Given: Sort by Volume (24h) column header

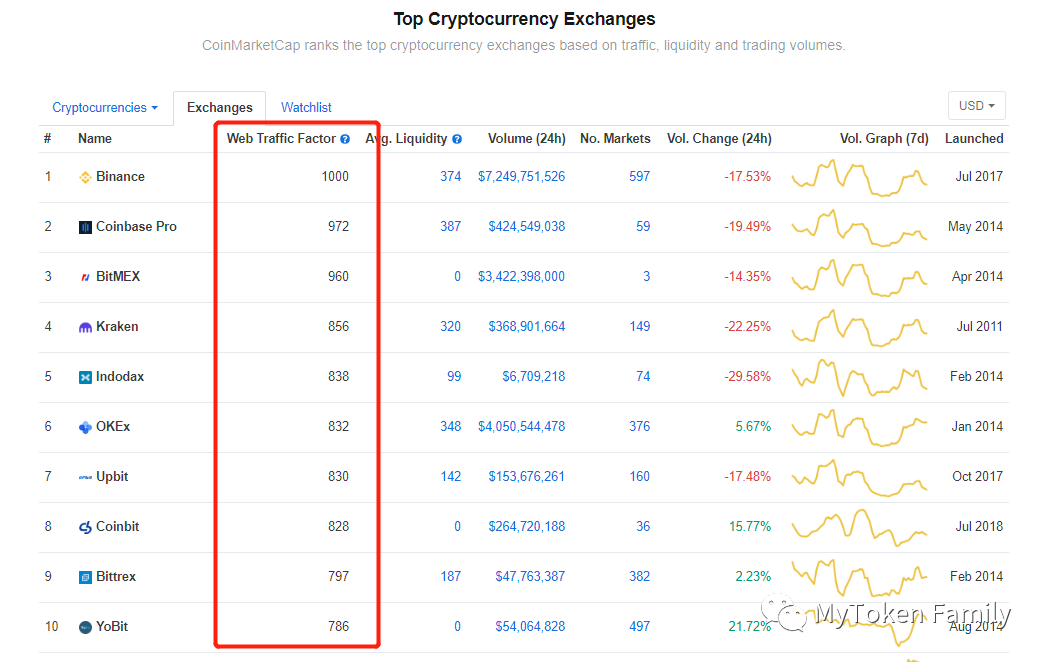Looking at the screenshot, I should (x=526, y=139).
